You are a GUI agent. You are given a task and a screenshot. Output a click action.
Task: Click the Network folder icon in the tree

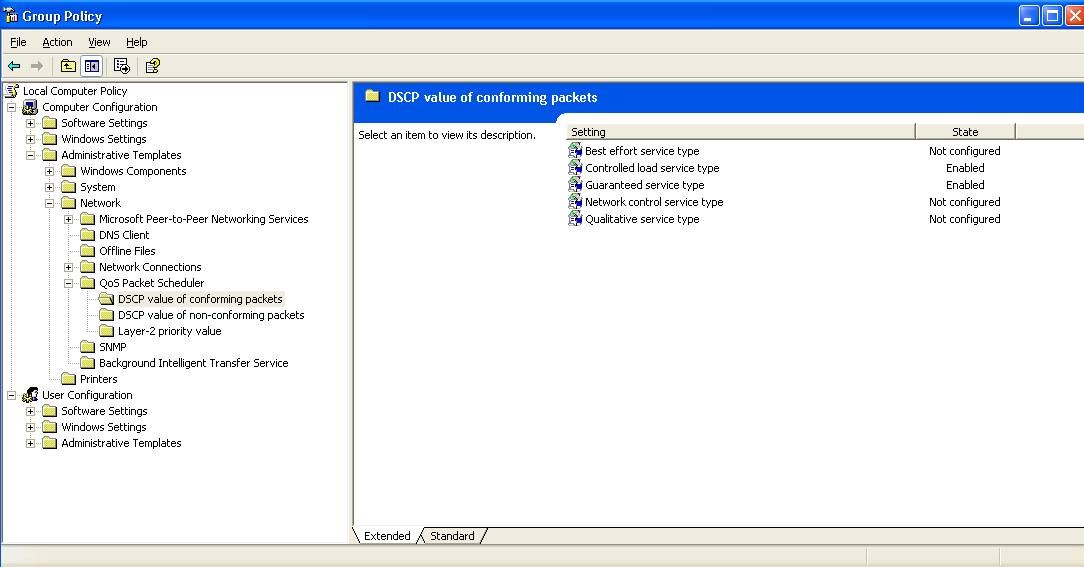(x=68, y=203)
